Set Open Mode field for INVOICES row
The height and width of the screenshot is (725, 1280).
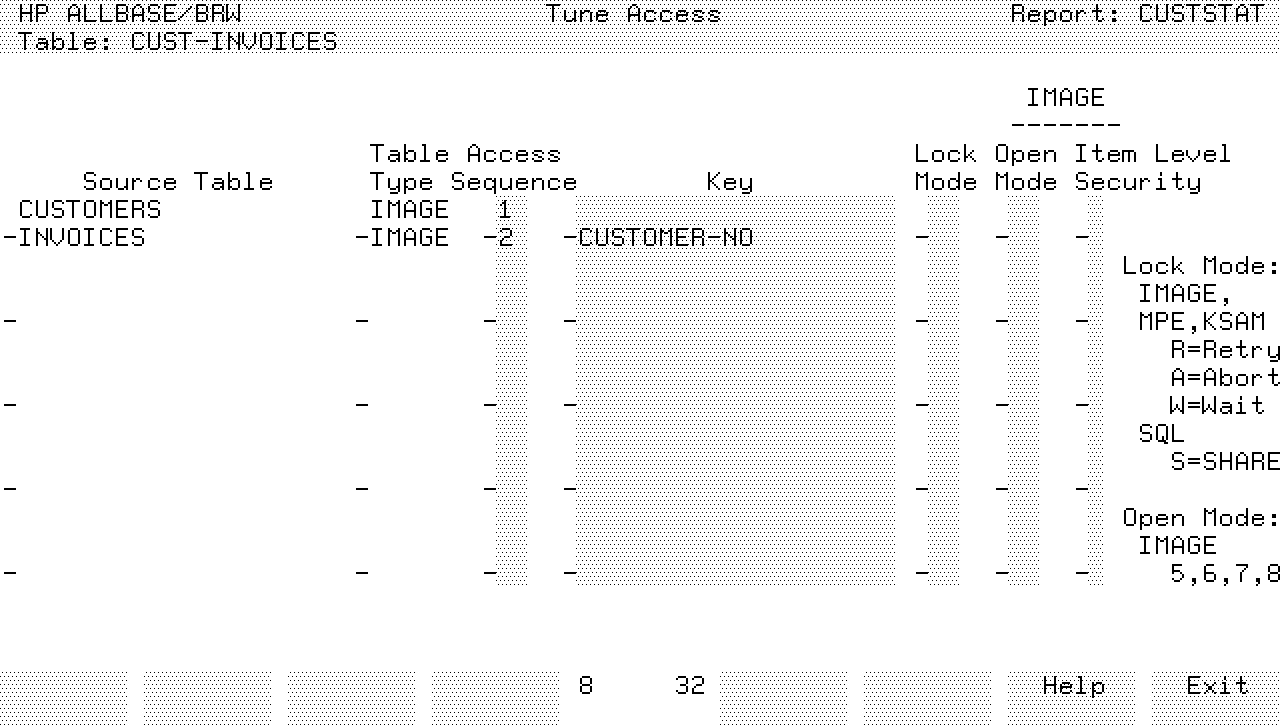pyautogui.click(x=1022, y=238)
